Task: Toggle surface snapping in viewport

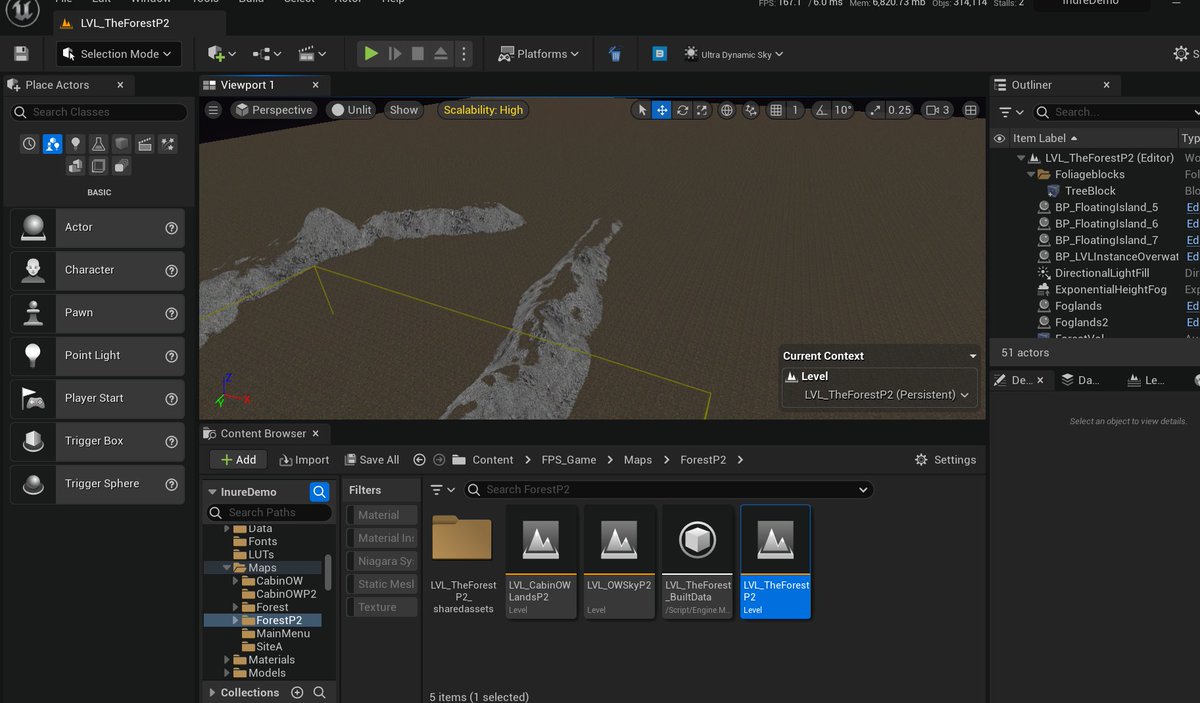Action: coord(751,110)
